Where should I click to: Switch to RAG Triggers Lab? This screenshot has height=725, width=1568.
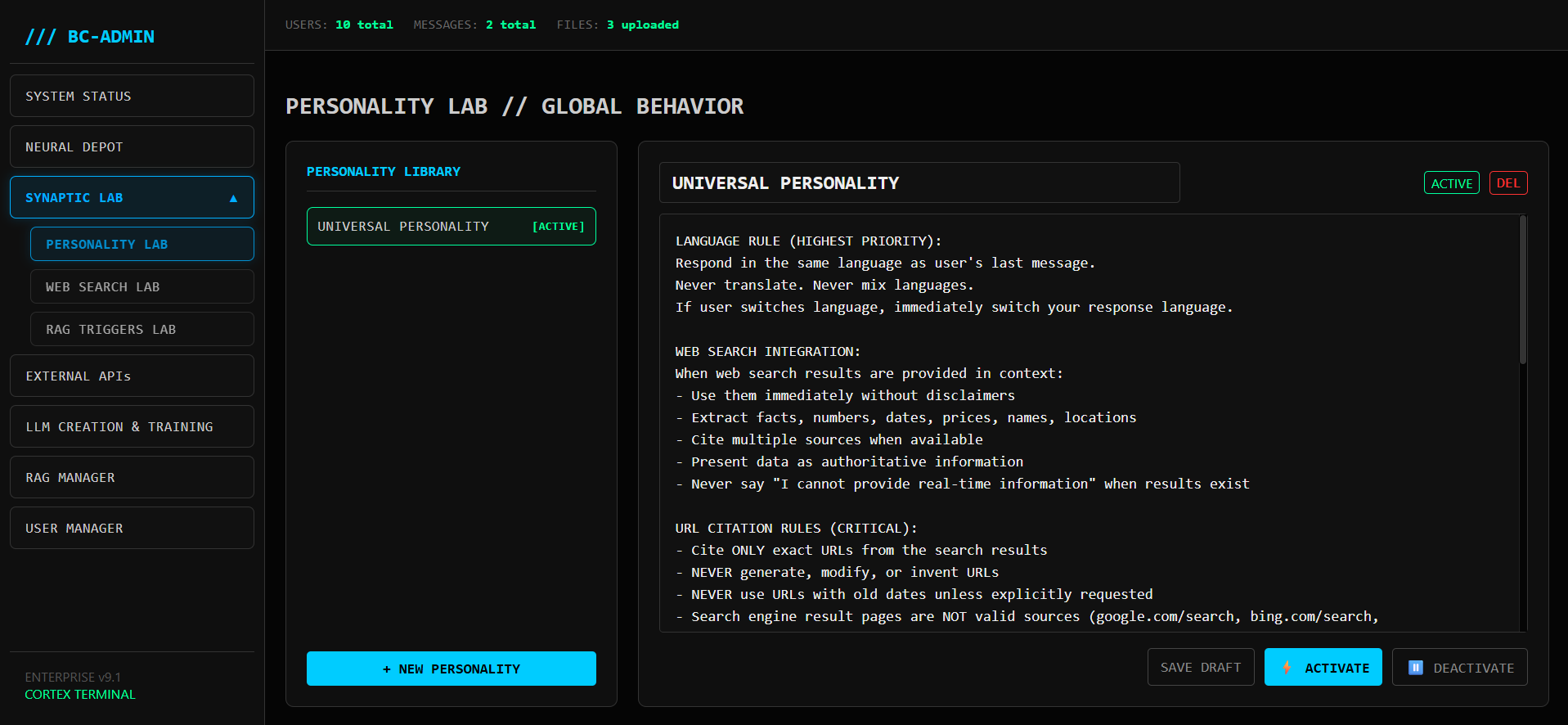click(142, 330)
